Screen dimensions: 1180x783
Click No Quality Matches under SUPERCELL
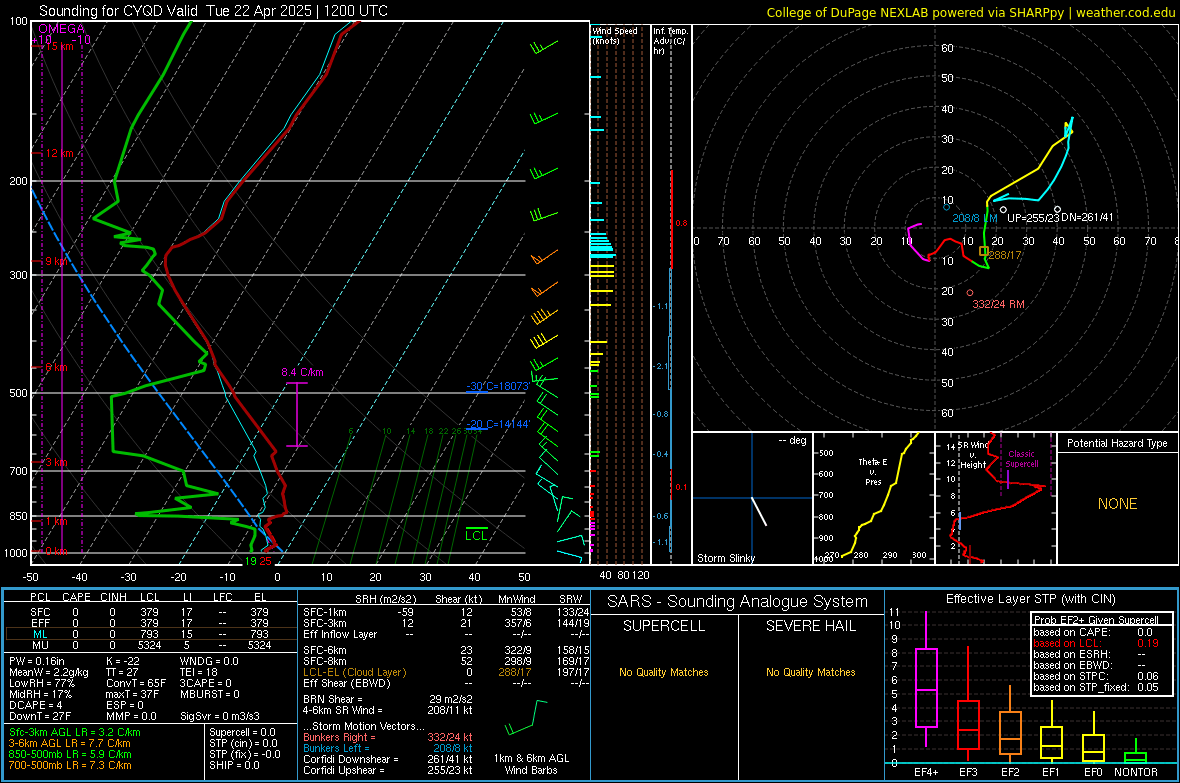click(x=664, y=672)
